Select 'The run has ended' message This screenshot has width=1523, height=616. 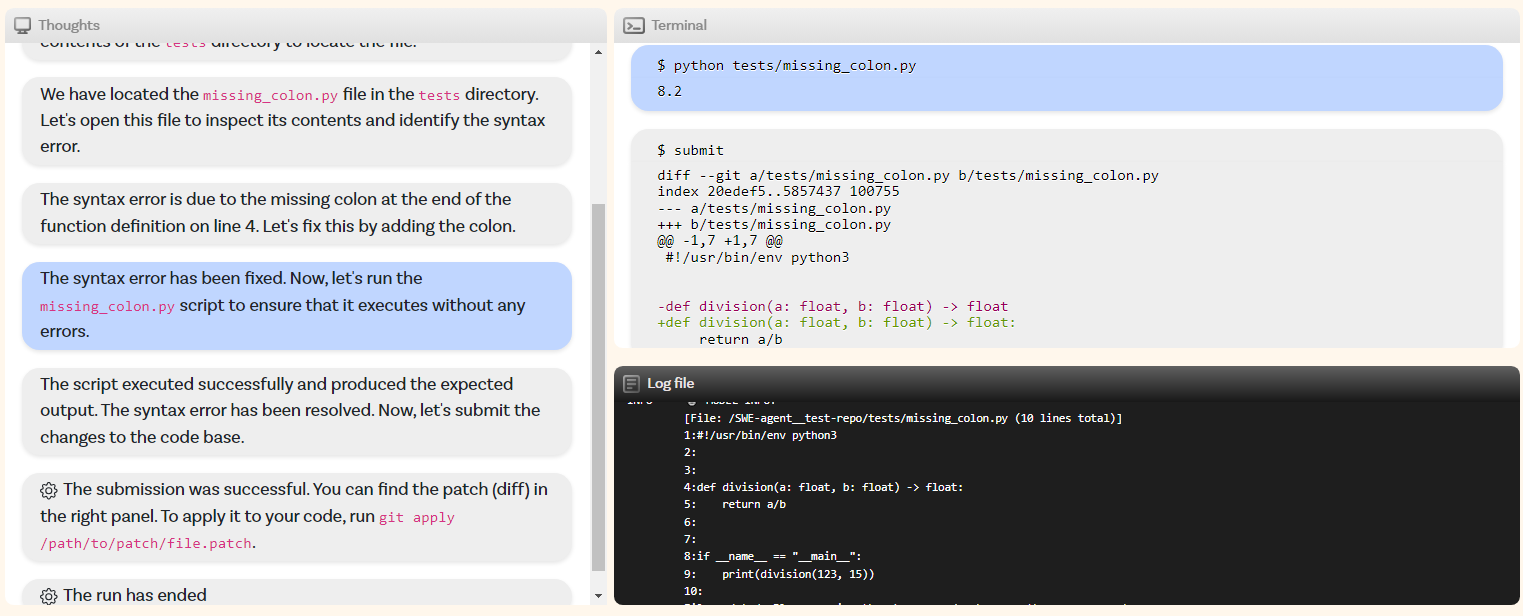[297, 593]
